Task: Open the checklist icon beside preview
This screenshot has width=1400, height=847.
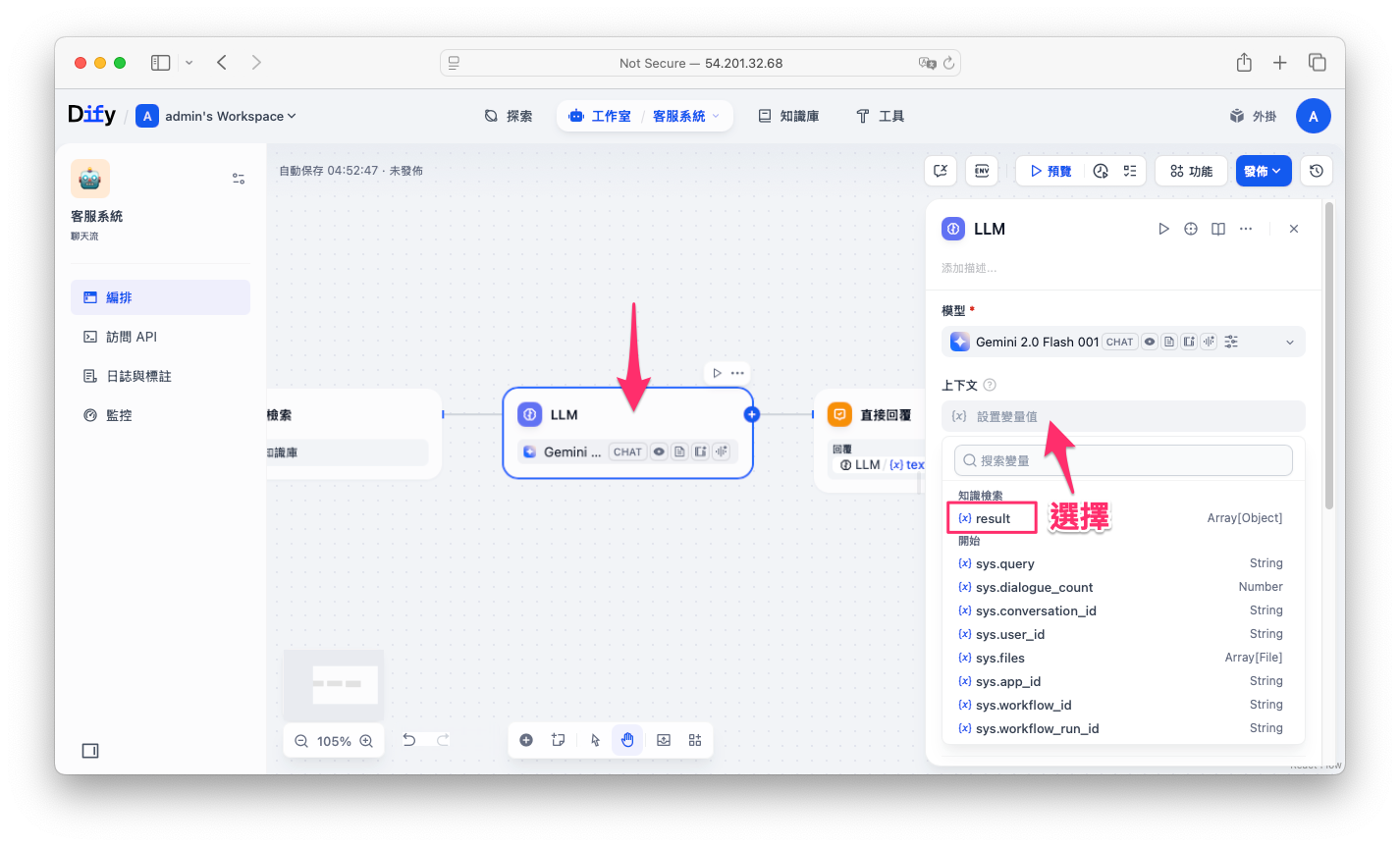Action: point(1130,171)
